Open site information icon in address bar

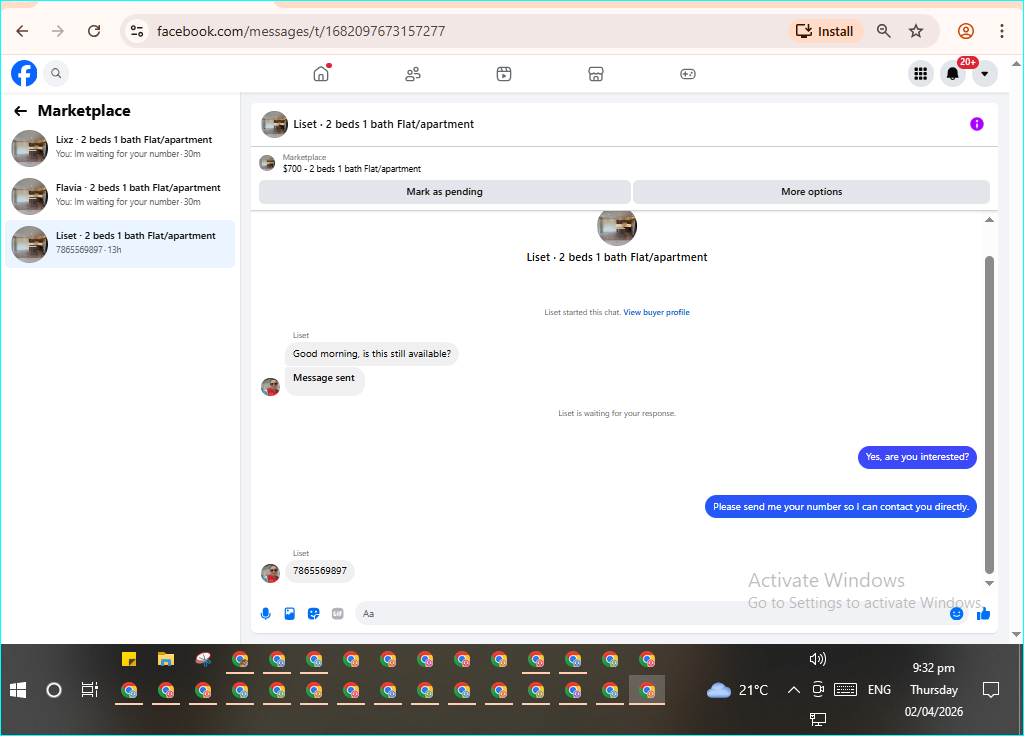[137, 31]
